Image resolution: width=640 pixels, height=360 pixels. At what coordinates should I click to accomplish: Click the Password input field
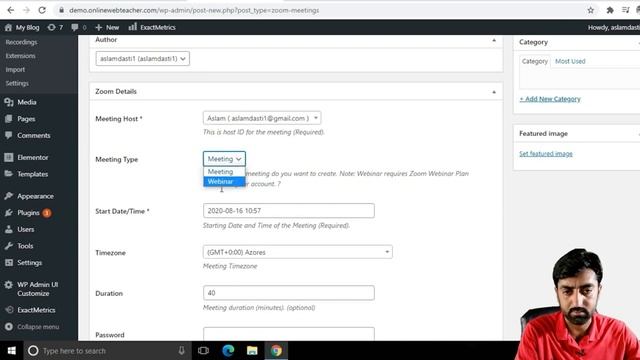[x=289, y=333]
